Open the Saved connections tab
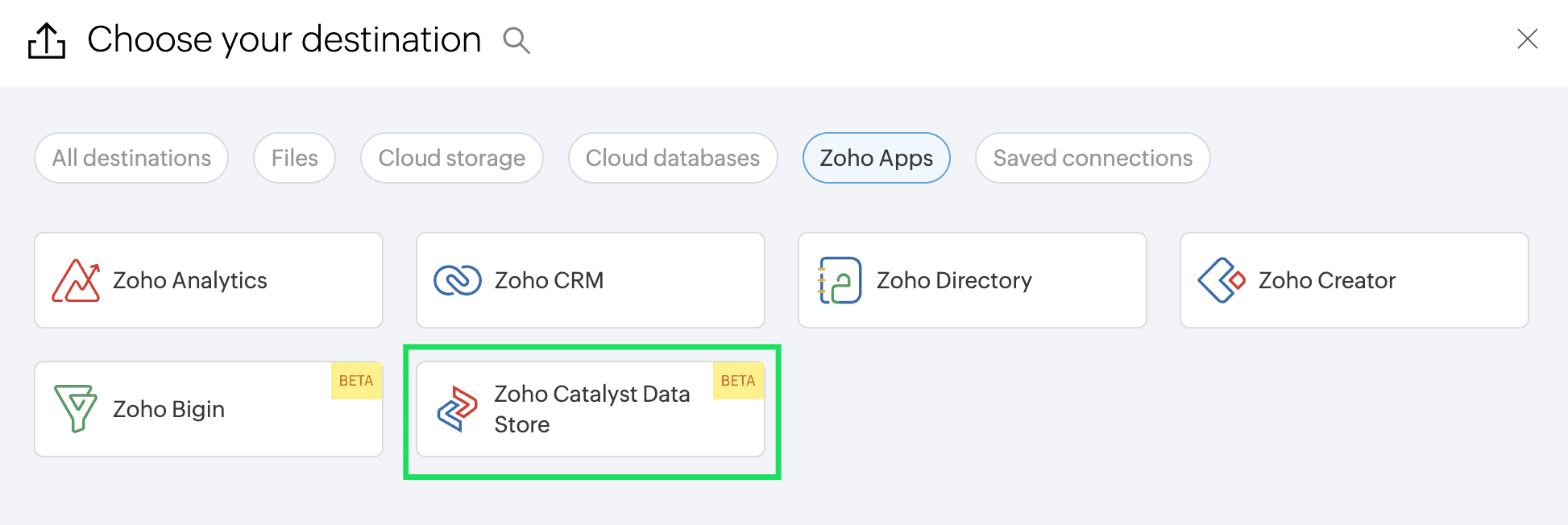This screenshot has height=525, width=1568. pyautogui.click(x=1092, y=158)
